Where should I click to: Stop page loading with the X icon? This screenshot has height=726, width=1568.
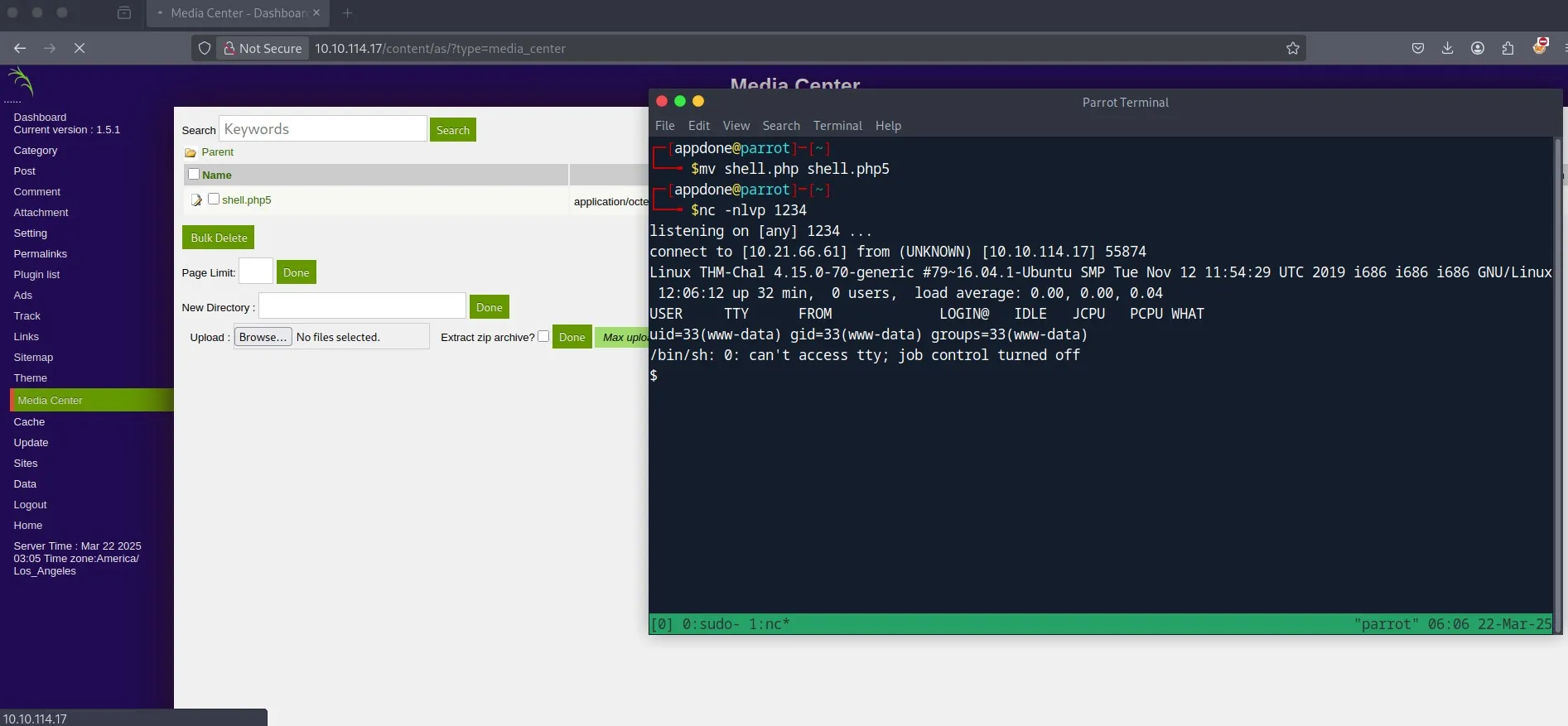point(80,48)
